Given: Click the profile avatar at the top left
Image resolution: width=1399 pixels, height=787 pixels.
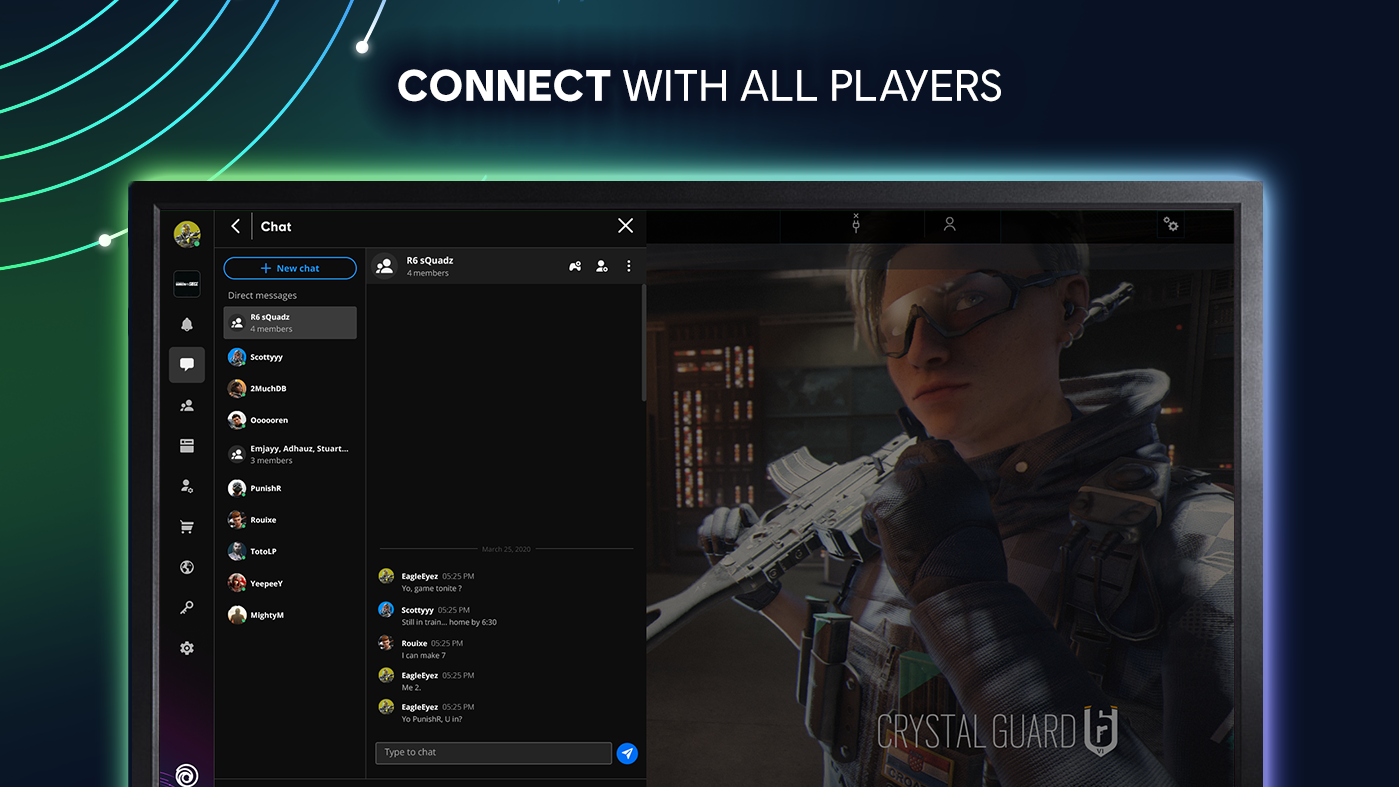Looking at the screenshot, I should pyautogui.click(x=186, y=232).
